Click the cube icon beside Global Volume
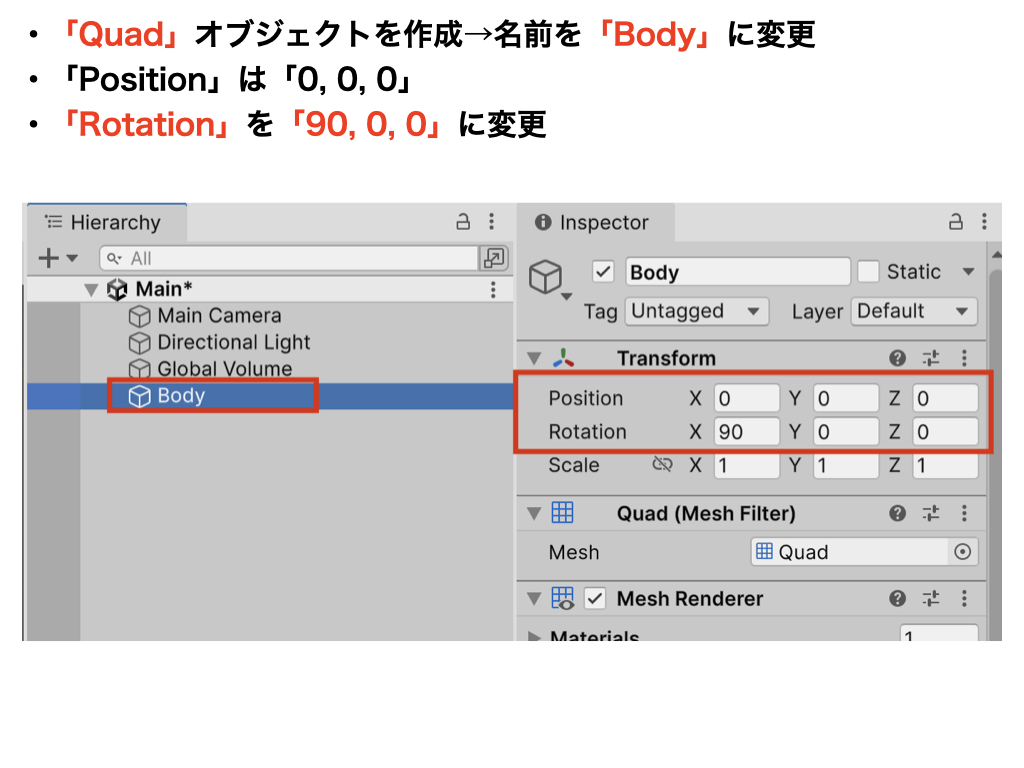 tap(139, 369)
